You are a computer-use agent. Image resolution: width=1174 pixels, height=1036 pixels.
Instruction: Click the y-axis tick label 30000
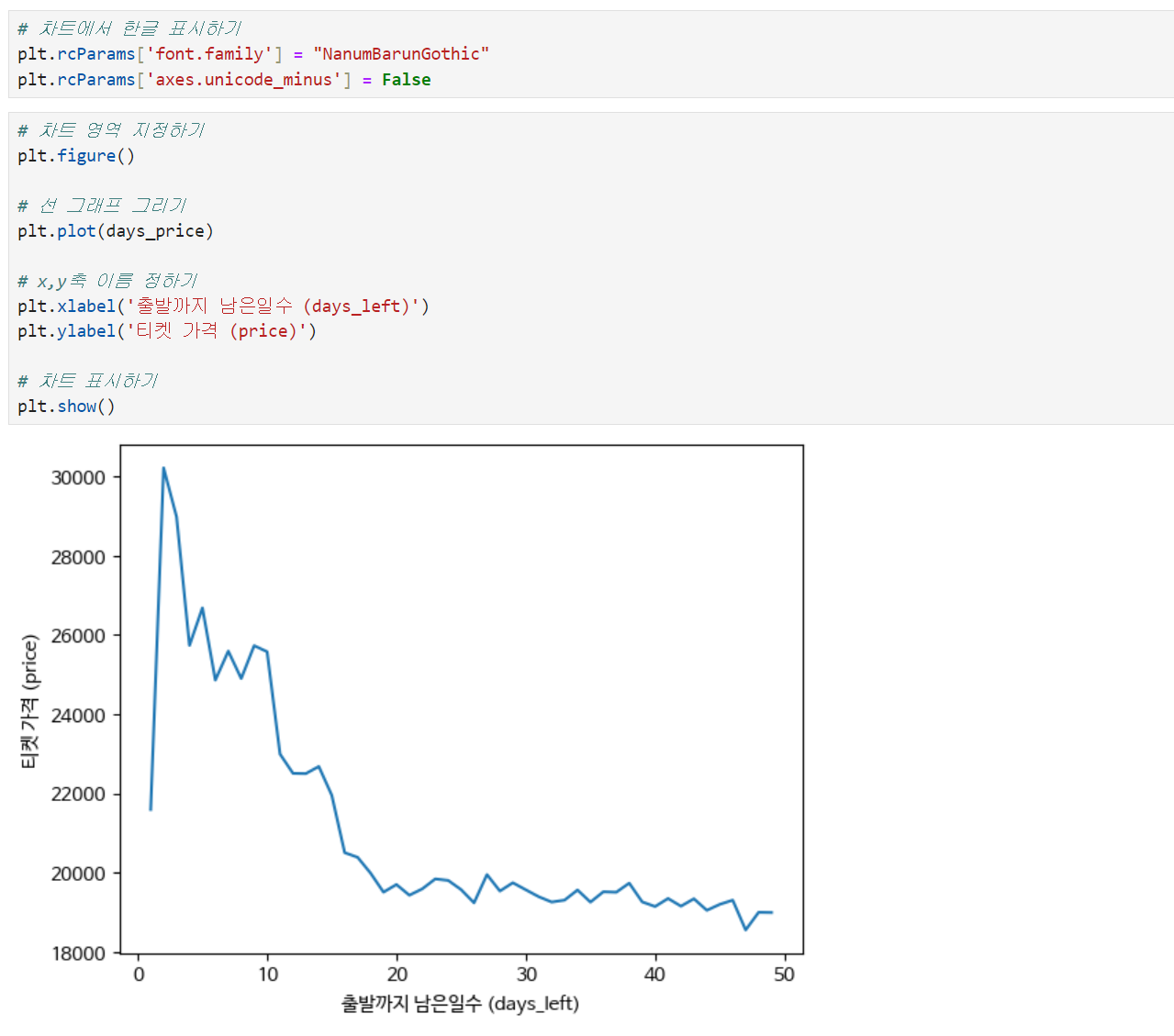point(78,478)
